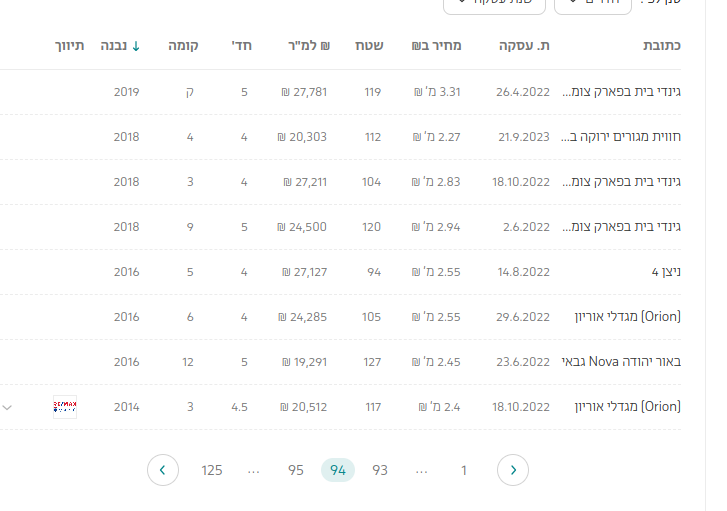Sort by מחיר ב₪ column header
Screen dimensions: 727x511
pos(435,46)
